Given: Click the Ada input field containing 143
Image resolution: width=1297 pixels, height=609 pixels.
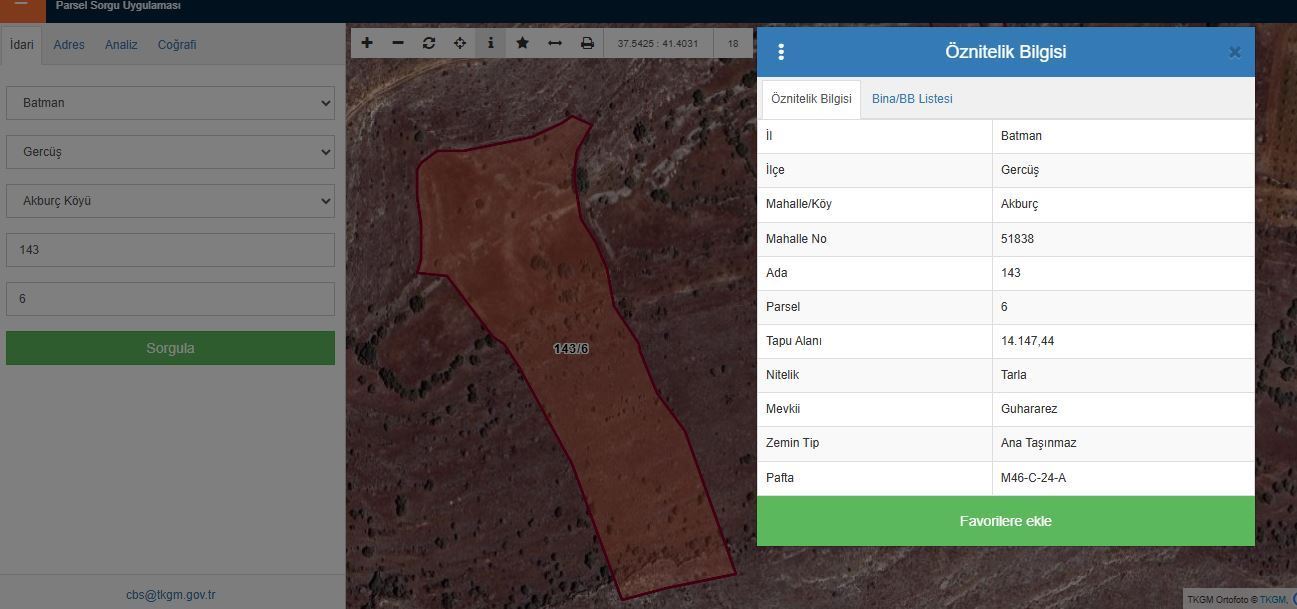Looking at the screenshot, I should tap(170, 250).
